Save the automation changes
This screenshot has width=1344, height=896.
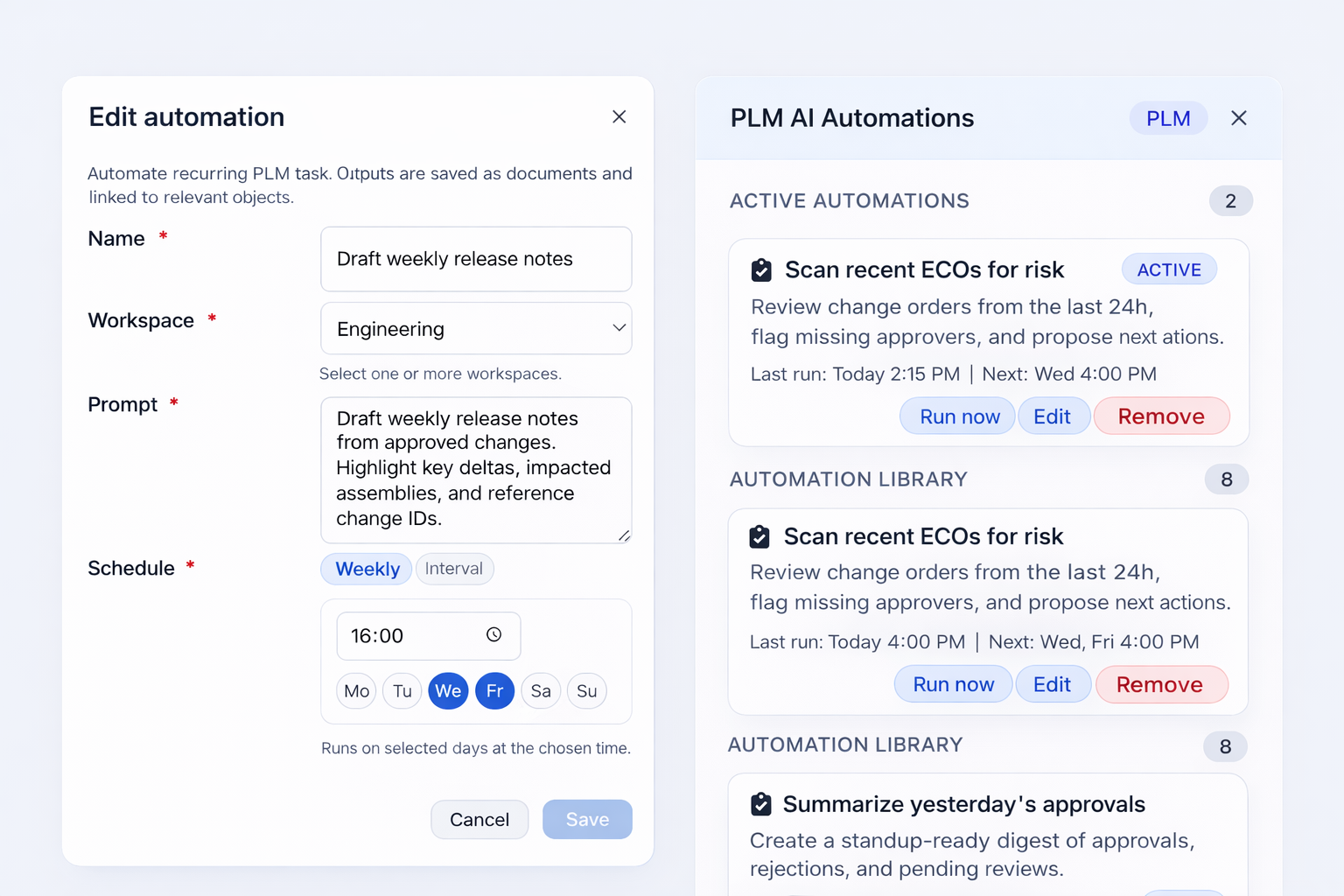587,820
